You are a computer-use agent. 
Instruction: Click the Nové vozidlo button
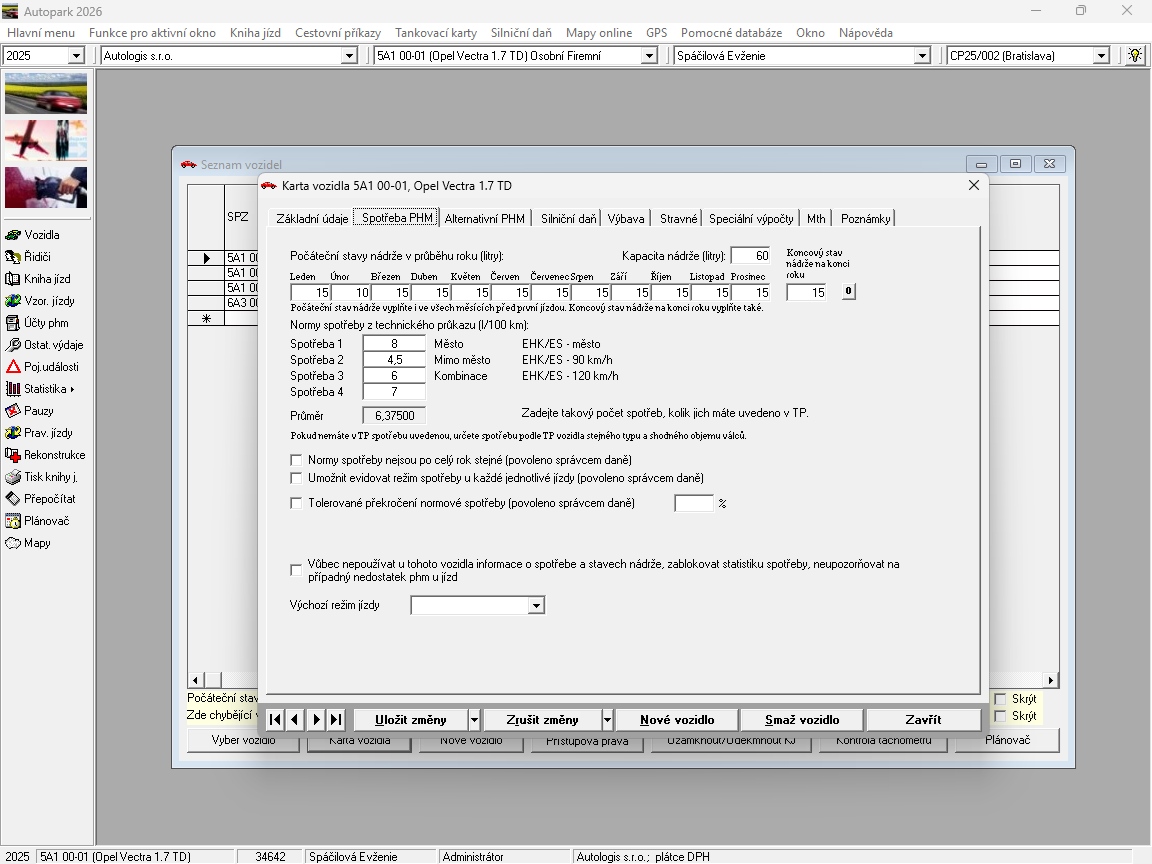point(676,720)
